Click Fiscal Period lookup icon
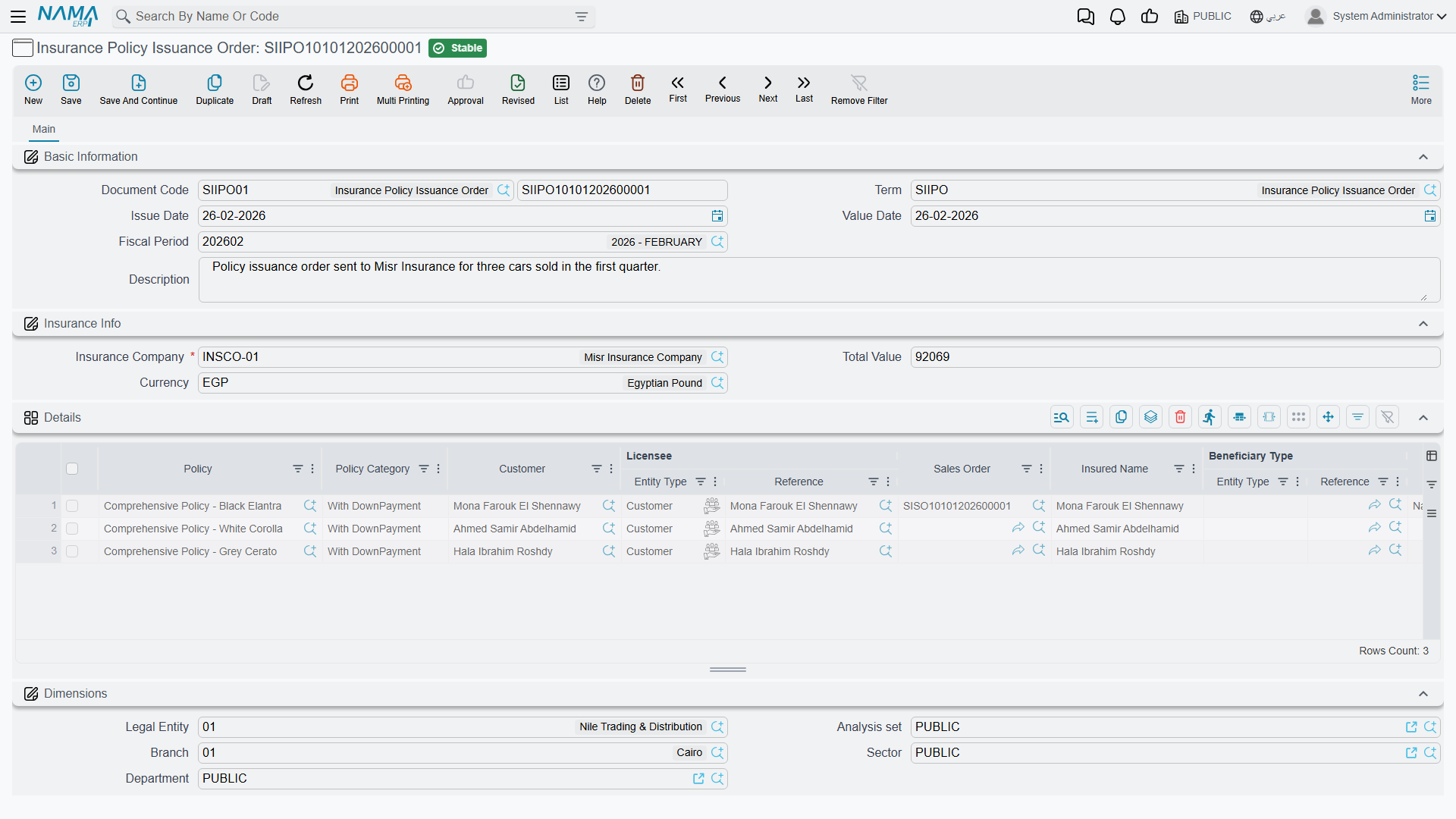The width and height of the screenshot is (1456, 819). point(717,242)
